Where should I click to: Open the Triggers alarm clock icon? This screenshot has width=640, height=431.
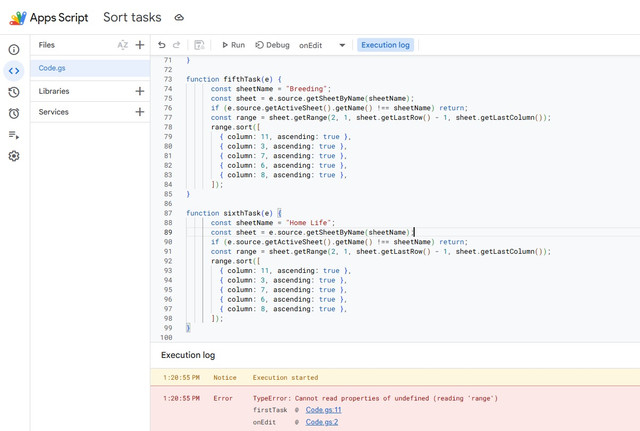(x=14, y=113)
